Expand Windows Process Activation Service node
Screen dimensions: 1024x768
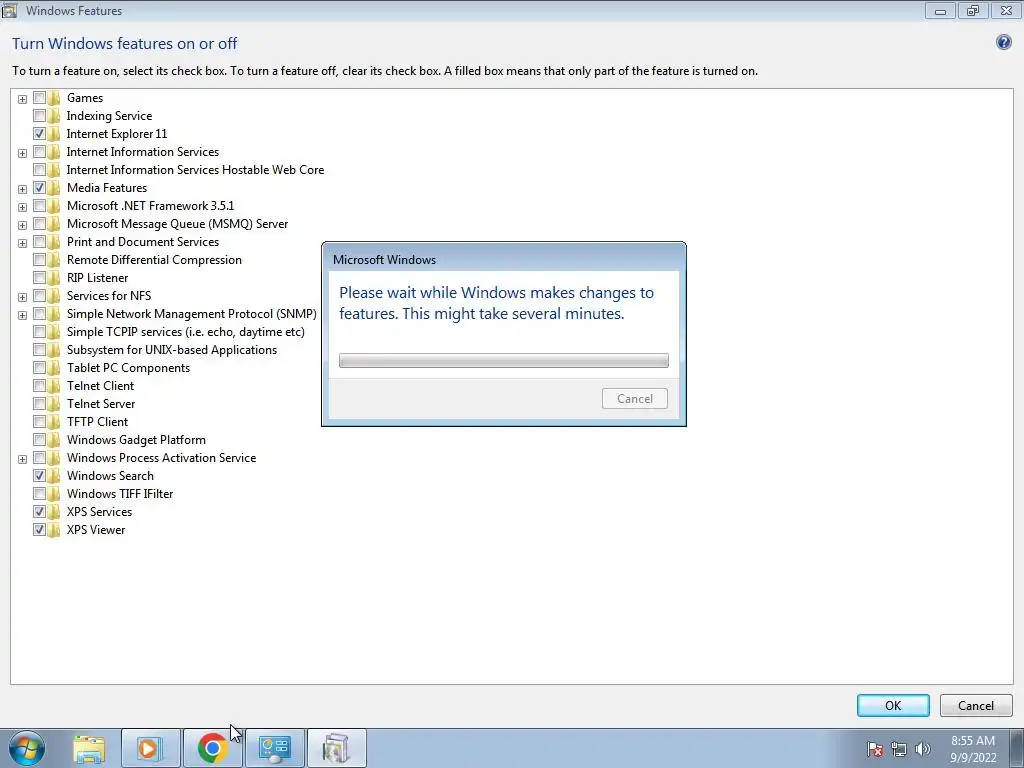(22, 459)
